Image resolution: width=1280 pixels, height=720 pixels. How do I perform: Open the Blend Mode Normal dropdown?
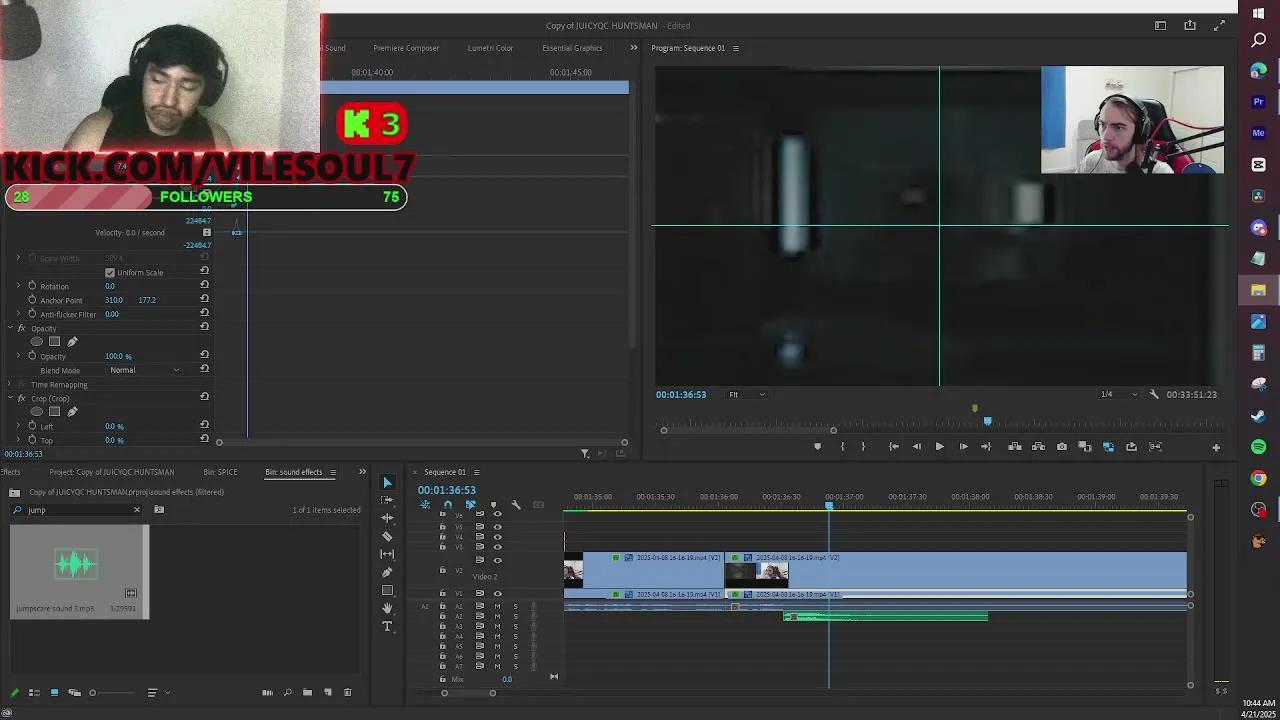(x=145, y=370)
